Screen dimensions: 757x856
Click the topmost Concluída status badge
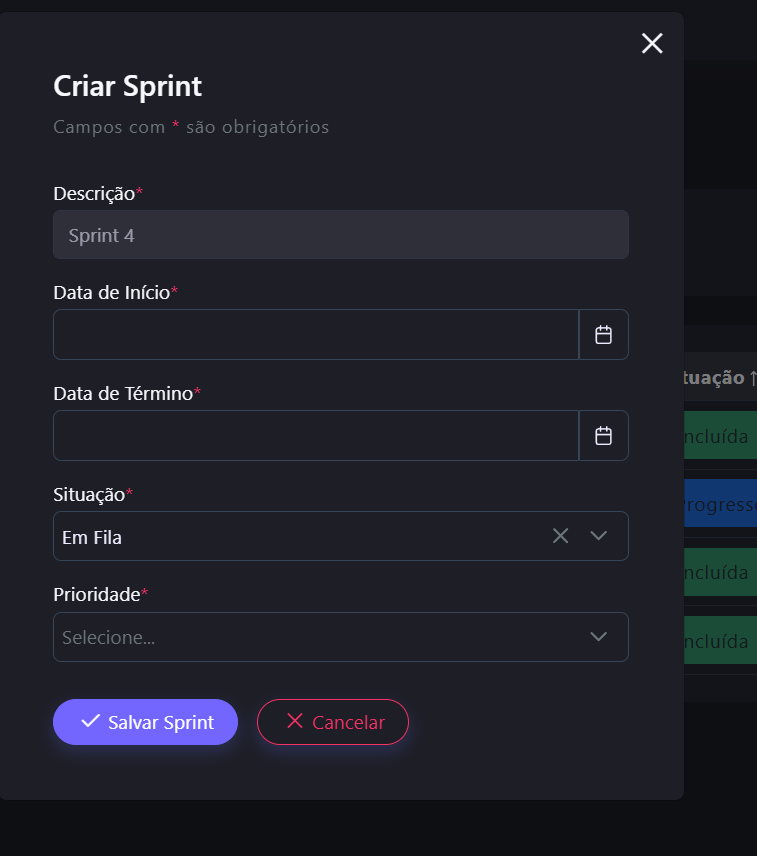pos(720,436)
